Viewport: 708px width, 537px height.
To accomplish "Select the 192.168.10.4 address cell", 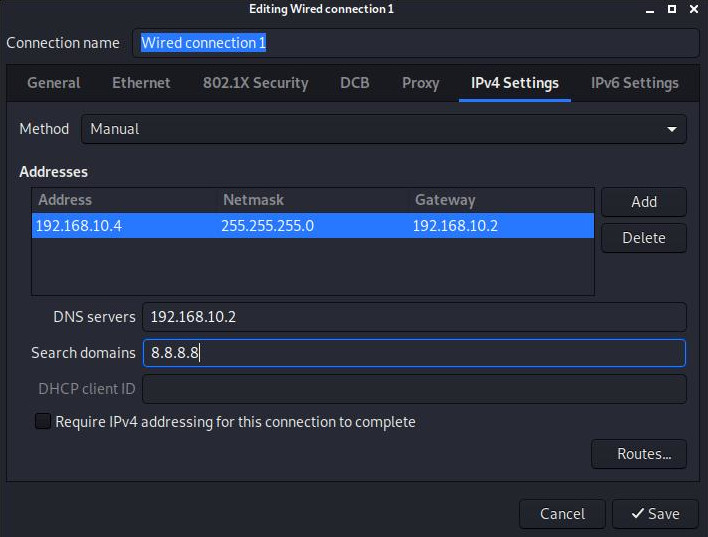I will coord(79,226).
